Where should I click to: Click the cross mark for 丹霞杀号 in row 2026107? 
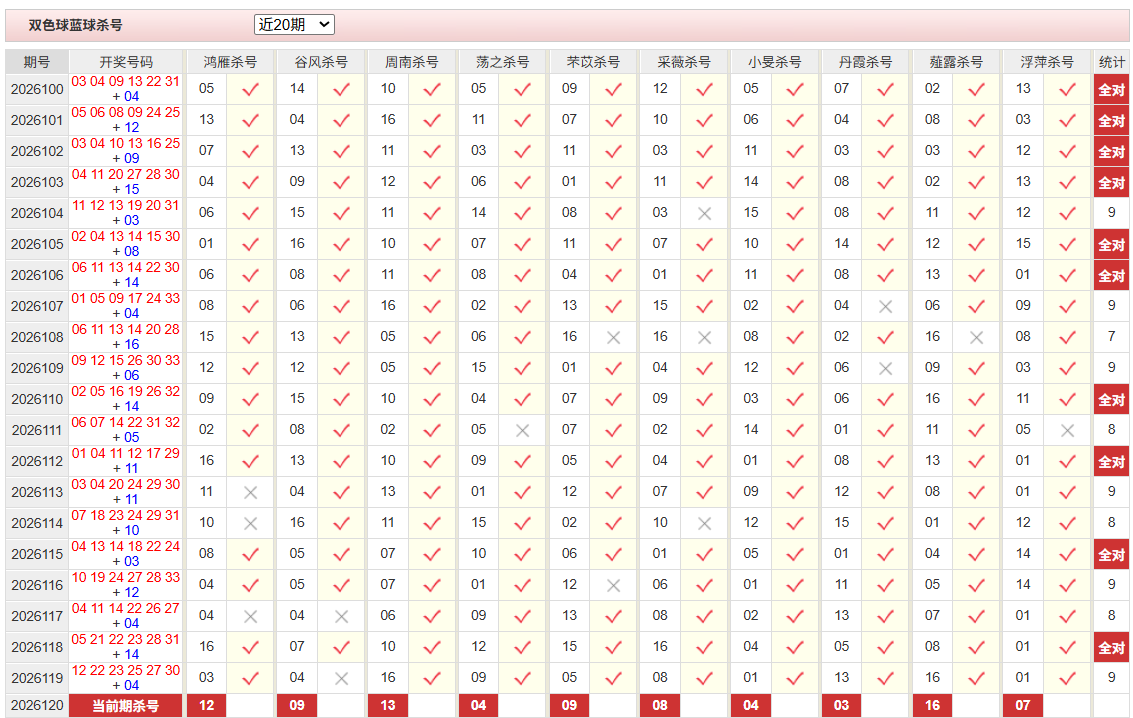tap(886, 307)
